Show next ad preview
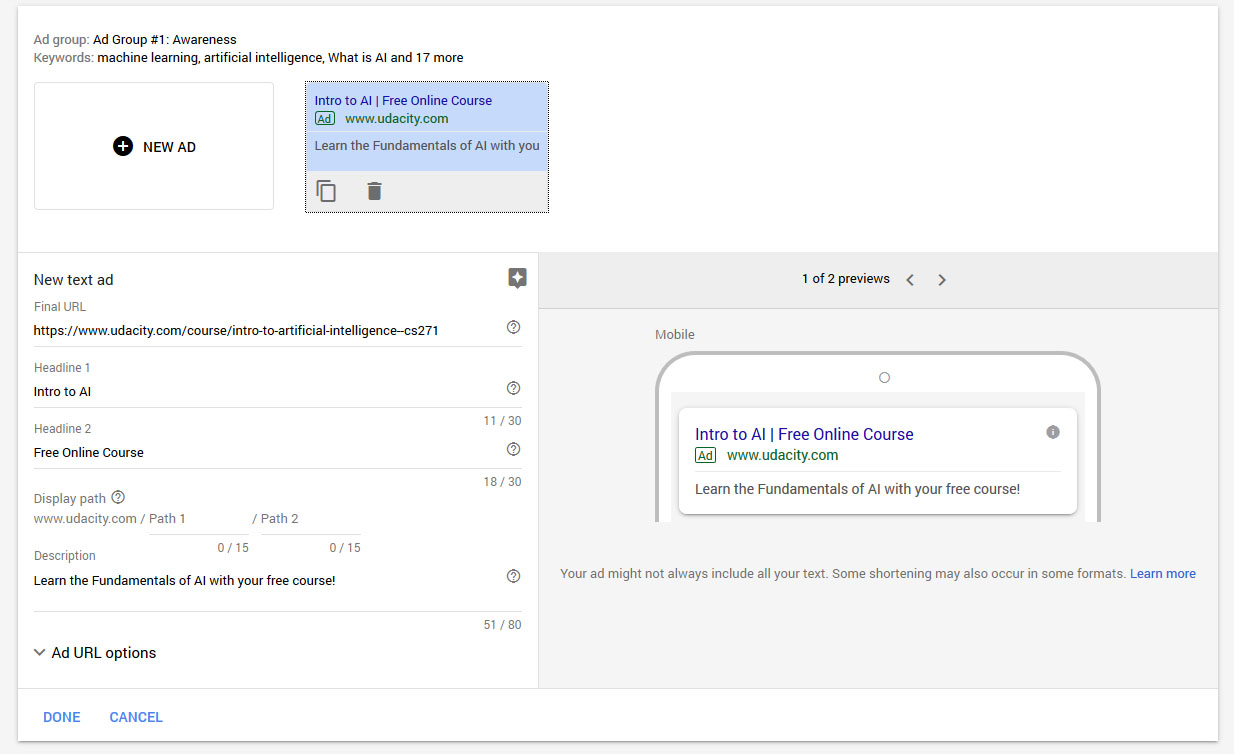The image size is (1234, 754). (942, 280)
